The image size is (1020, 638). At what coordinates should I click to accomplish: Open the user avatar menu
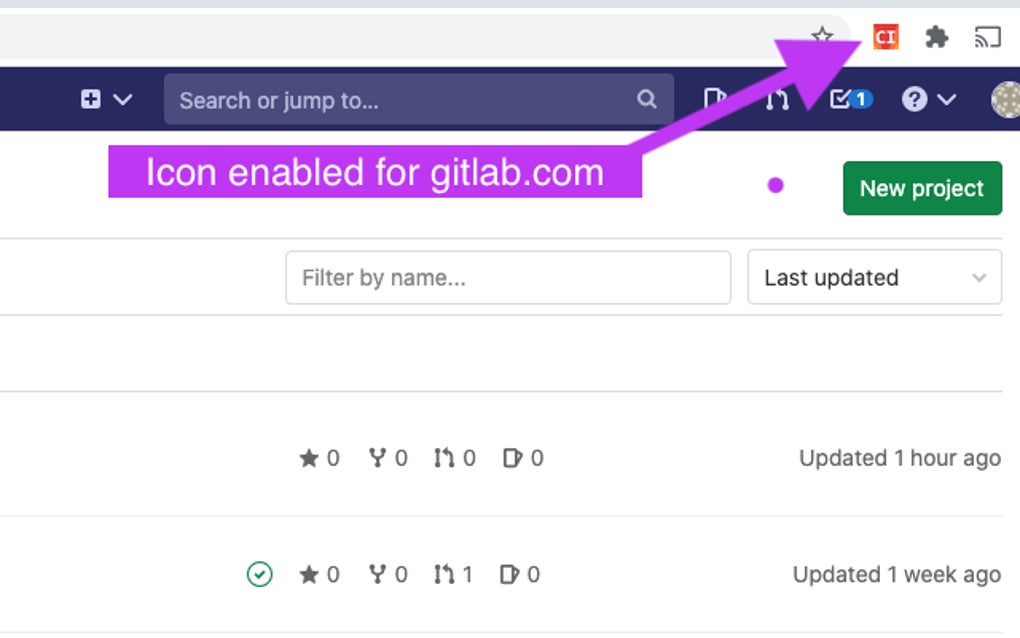1004,99
